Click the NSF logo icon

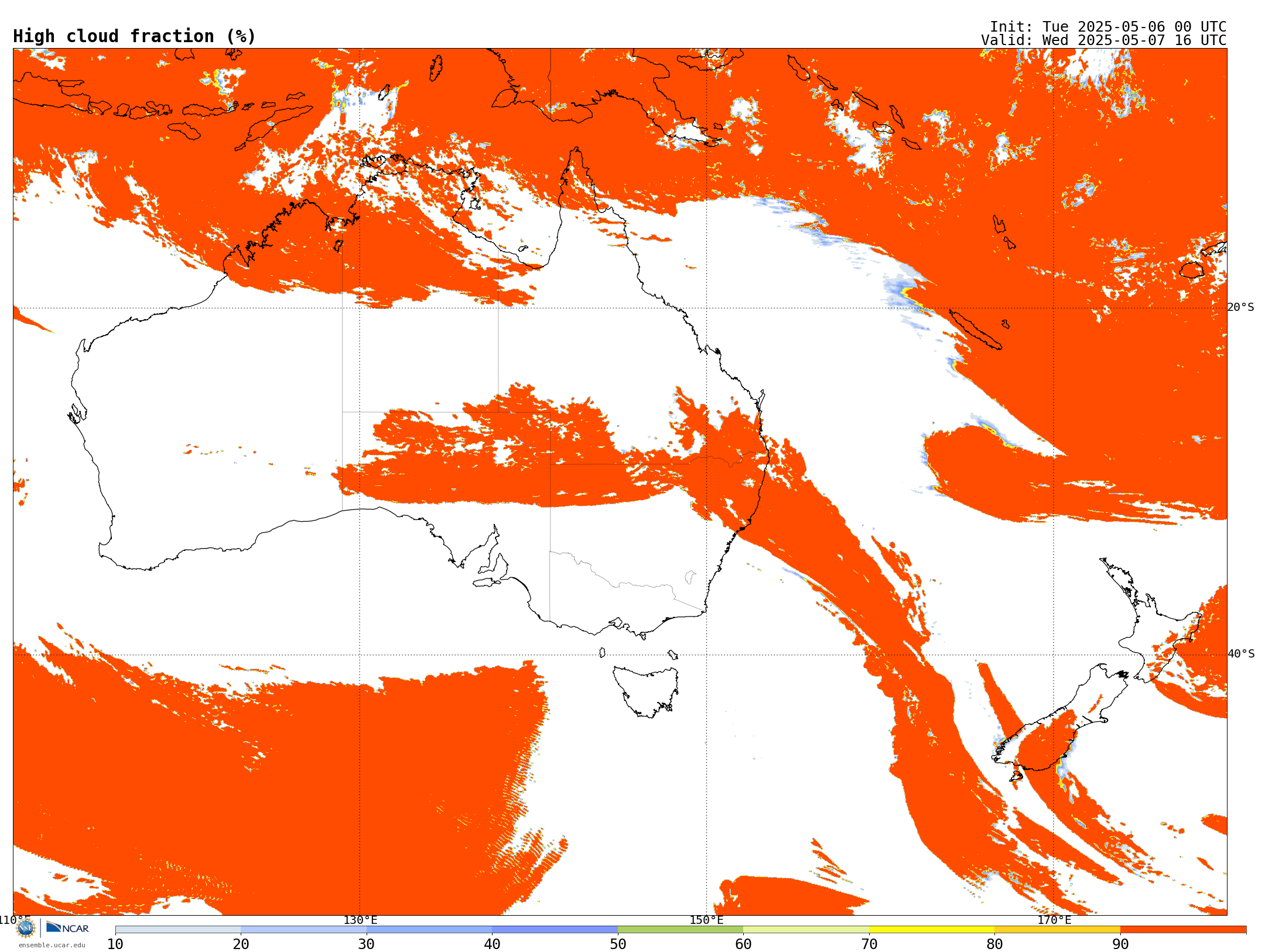26,928
